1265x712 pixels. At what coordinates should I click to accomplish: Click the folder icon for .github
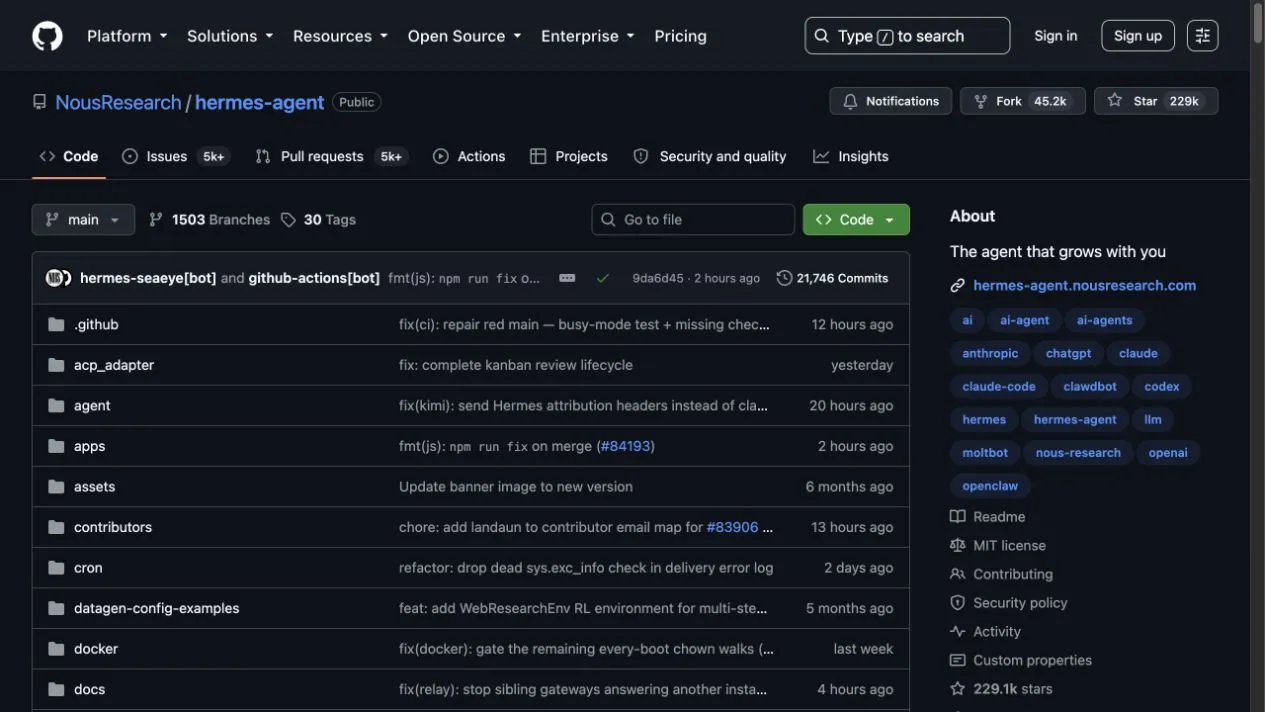[56, 325]
